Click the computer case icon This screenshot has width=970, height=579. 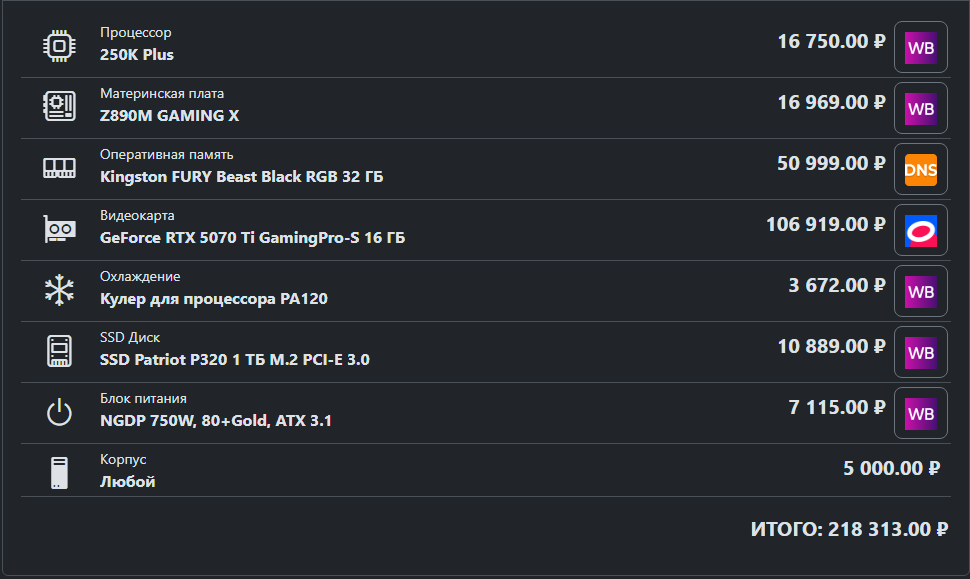[59, 473]
